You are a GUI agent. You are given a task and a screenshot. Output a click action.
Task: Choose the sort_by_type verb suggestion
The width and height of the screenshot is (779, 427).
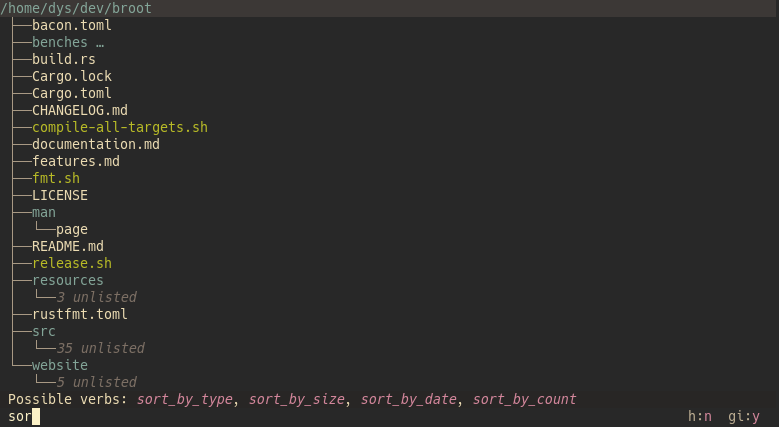click(x=185, y=399)
